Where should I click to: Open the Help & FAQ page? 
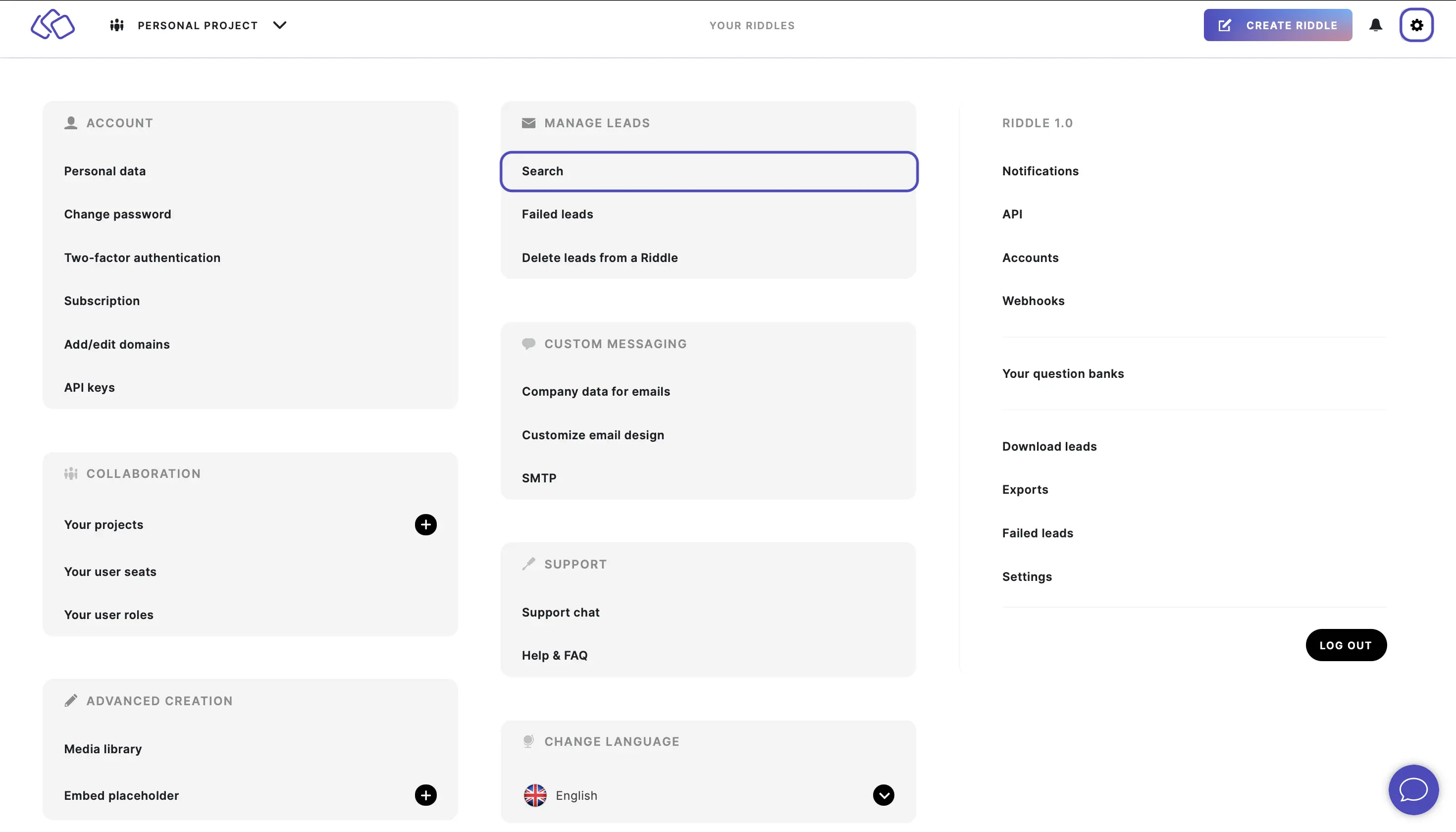tap(554, 655)
